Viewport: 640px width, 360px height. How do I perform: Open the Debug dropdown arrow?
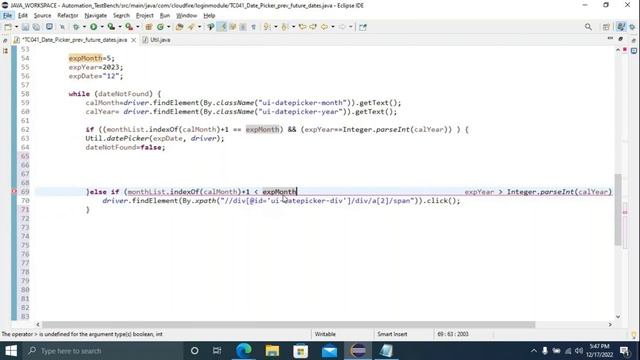[x=84, y=27]
